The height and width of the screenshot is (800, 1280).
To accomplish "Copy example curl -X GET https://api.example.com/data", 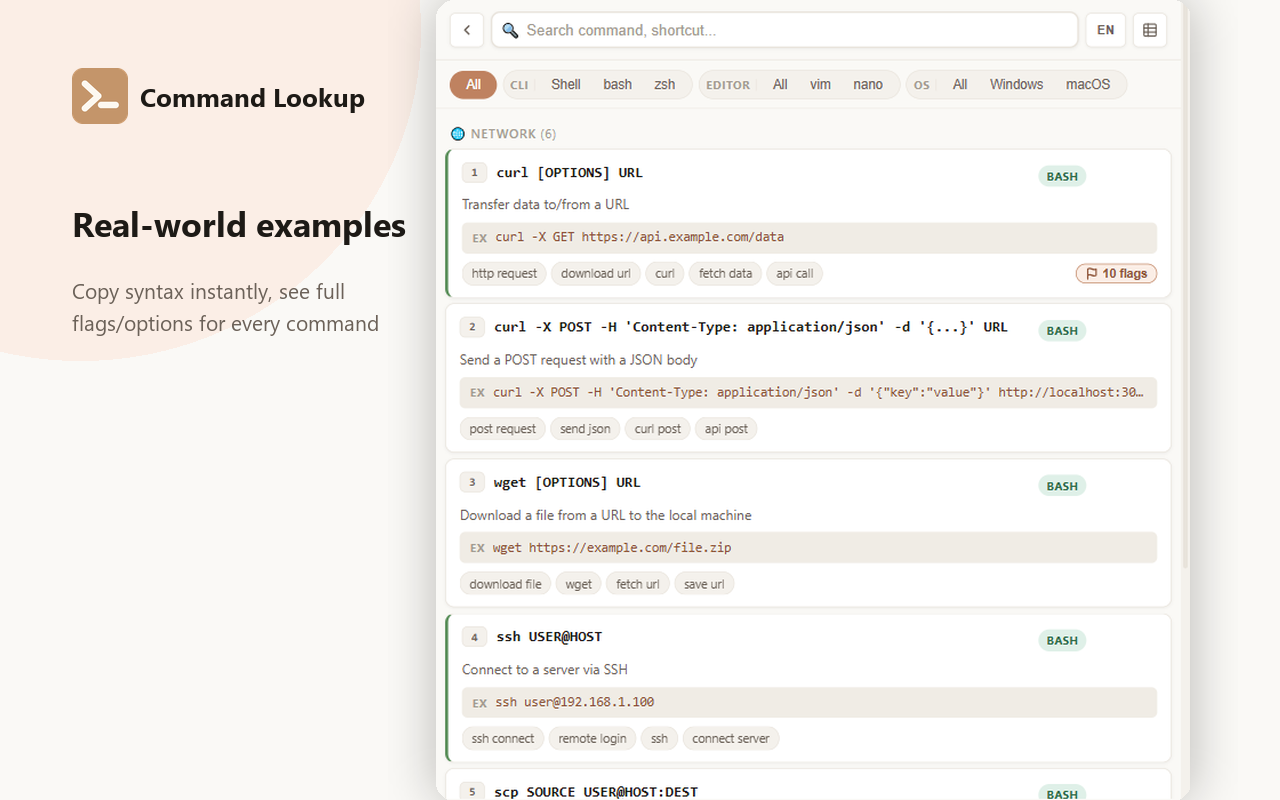I will click(809, 238).
